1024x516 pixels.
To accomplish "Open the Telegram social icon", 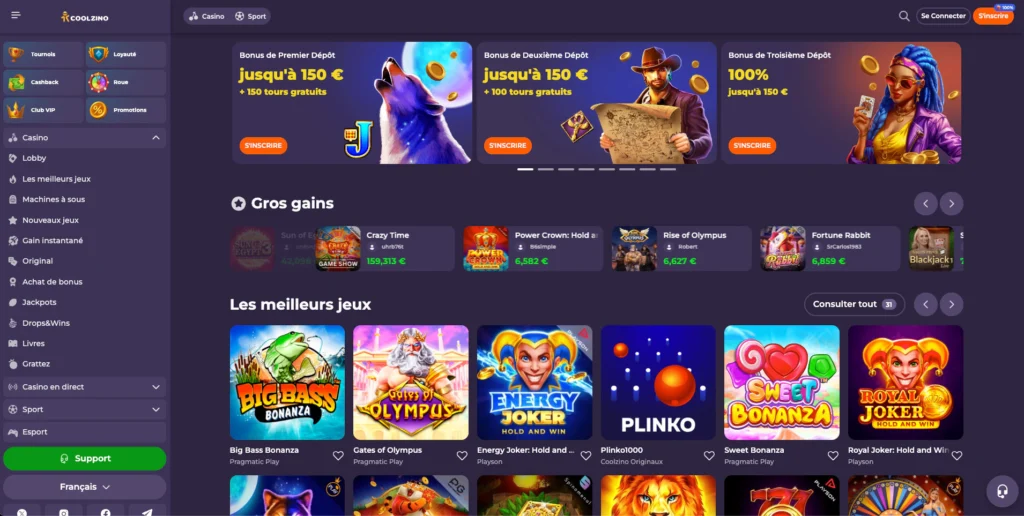I will pyautogui.click(x=148, y=512).
